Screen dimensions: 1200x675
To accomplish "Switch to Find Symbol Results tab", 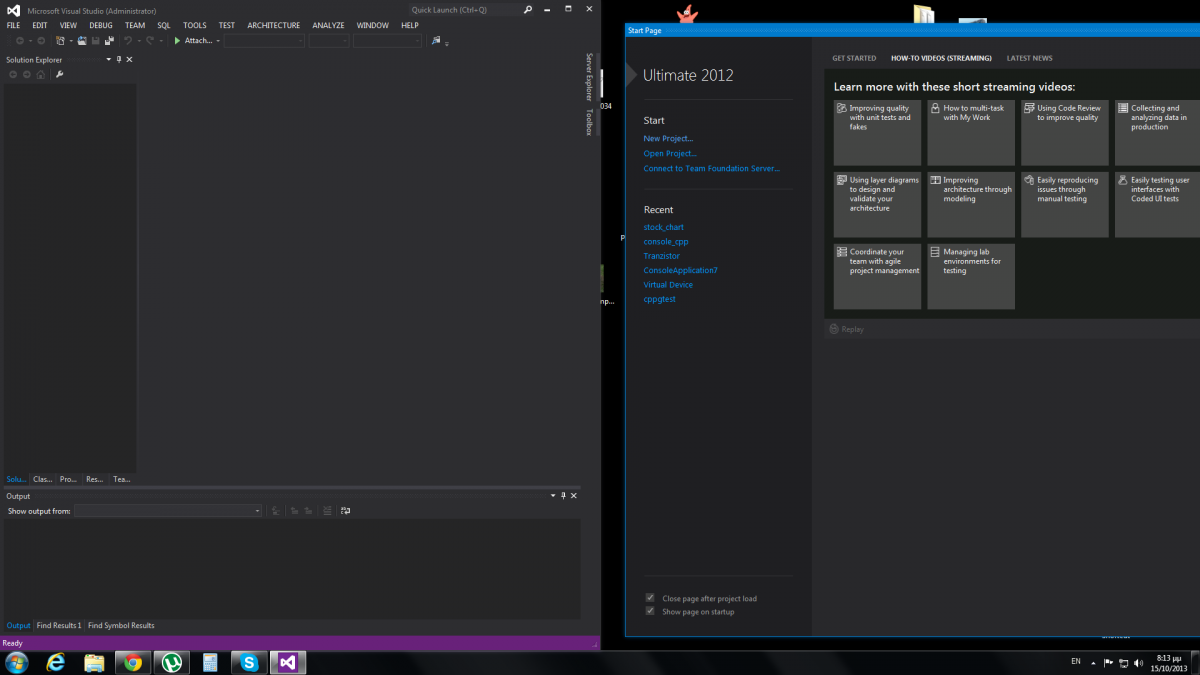I will [x=121, y=626].
